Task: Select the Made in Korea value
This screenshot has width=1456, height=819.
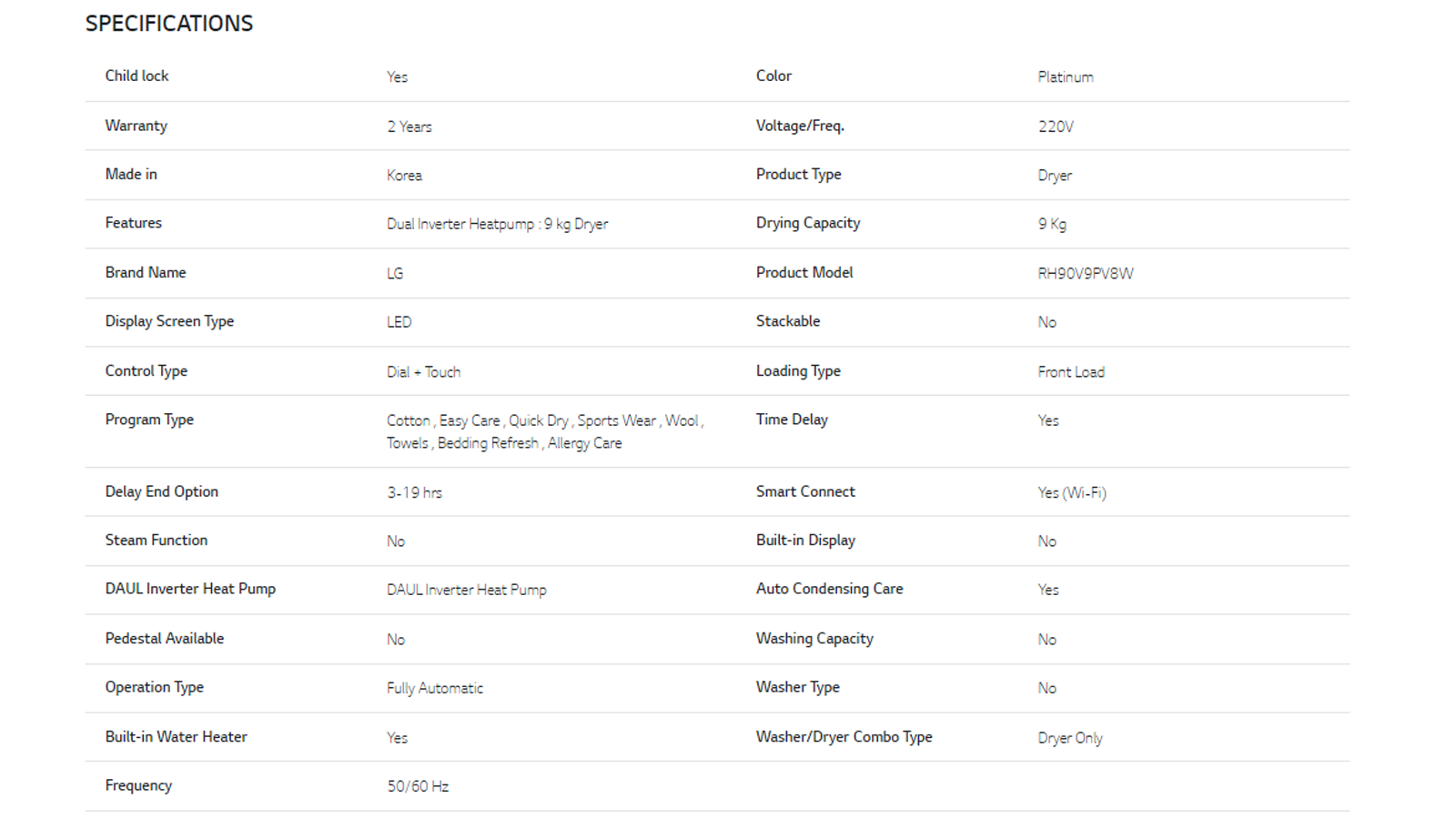Action: pos(404,175)
